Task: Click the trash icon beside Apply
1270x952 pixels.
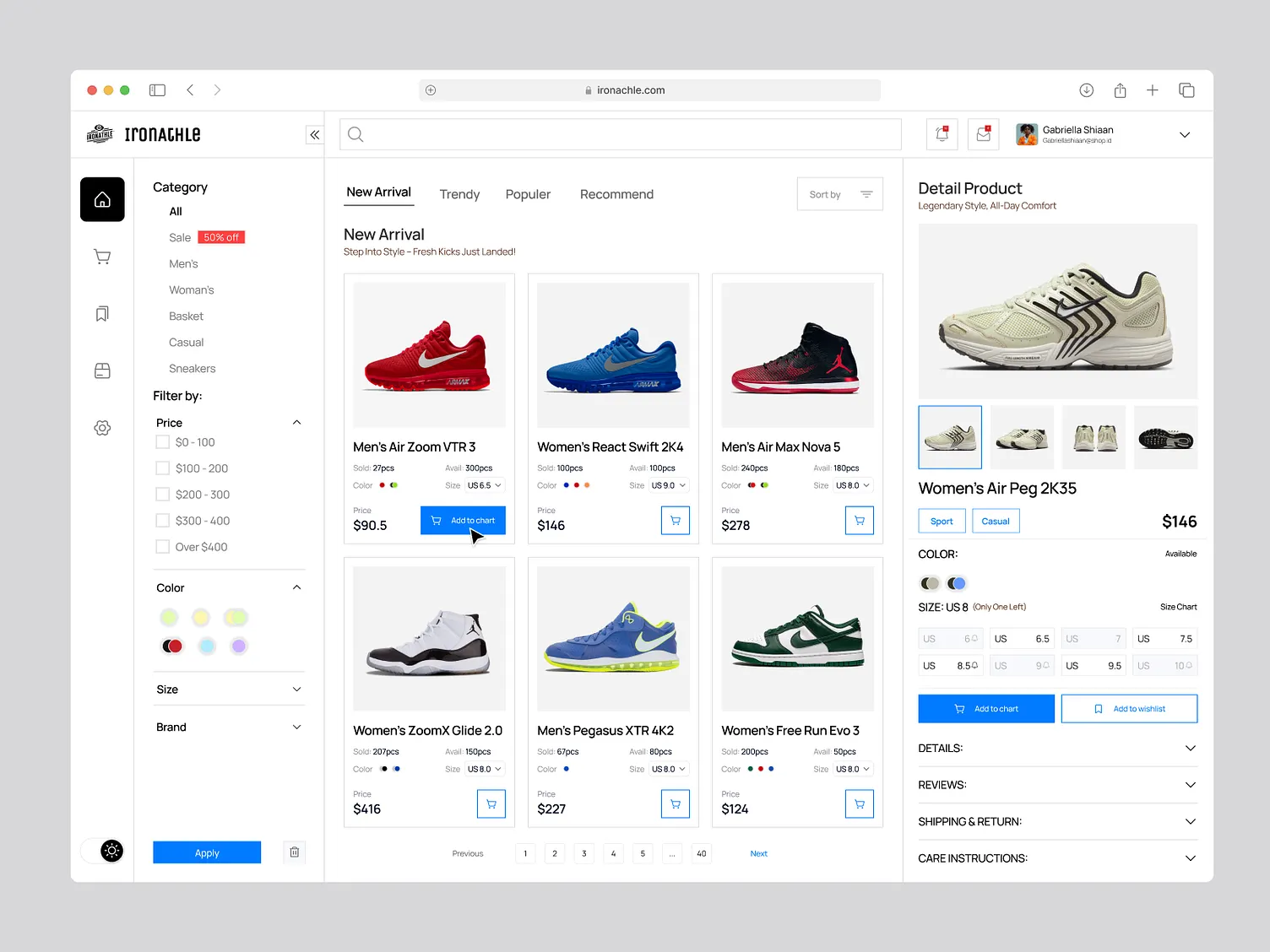Action: click(295, 852)
